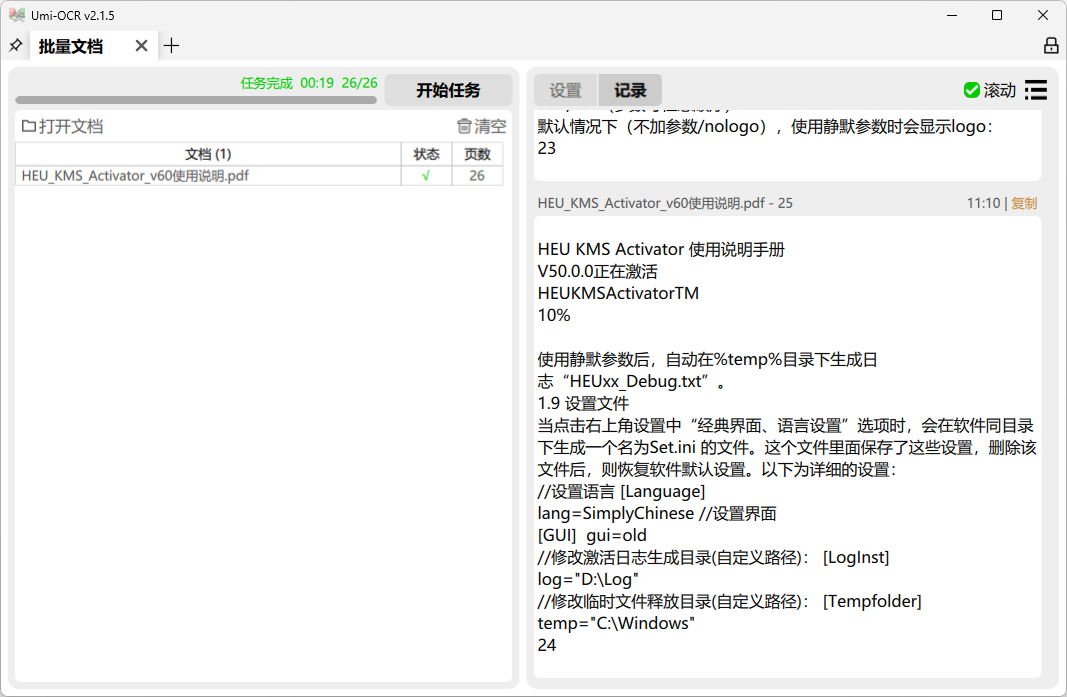Click the line 1.9 设置文件 in result text
The width and height of the screenshot is (1067, 697).
tap(583, 403)
